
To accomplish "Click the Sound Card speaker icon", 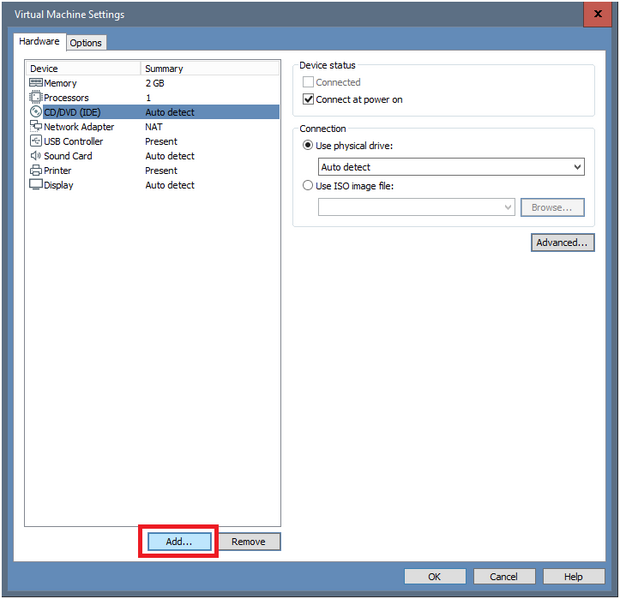I will pos(36,156).
